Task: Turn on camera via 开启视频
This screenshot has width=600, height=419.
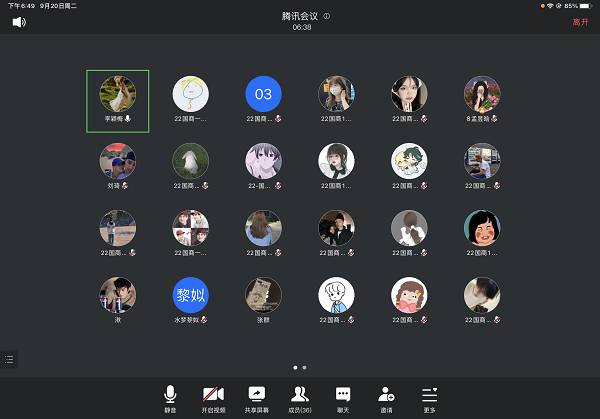Action: (x=213, y=397)
